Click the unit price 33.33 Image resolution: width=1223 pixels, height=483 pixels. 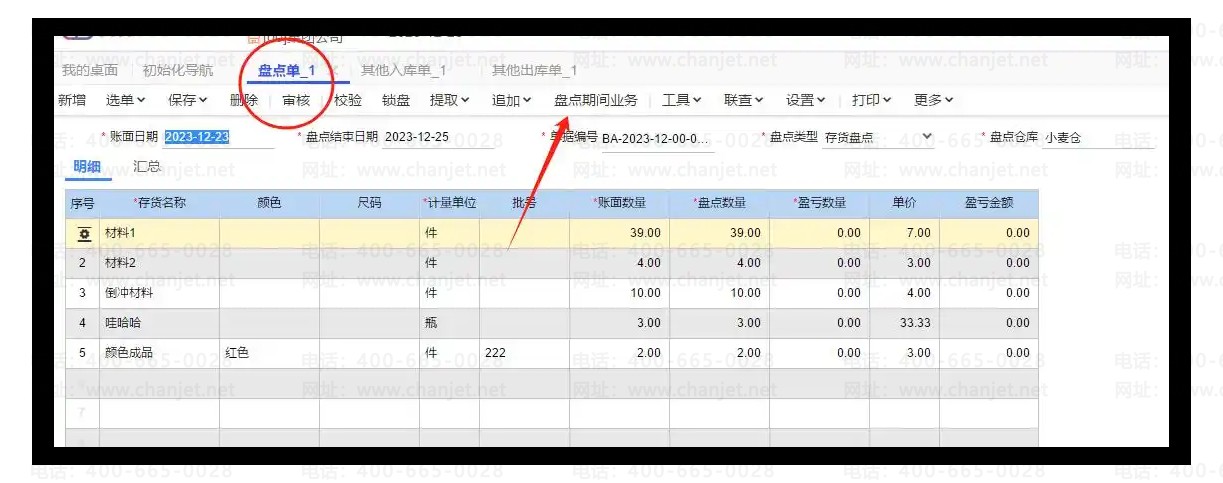click(904, 323)
